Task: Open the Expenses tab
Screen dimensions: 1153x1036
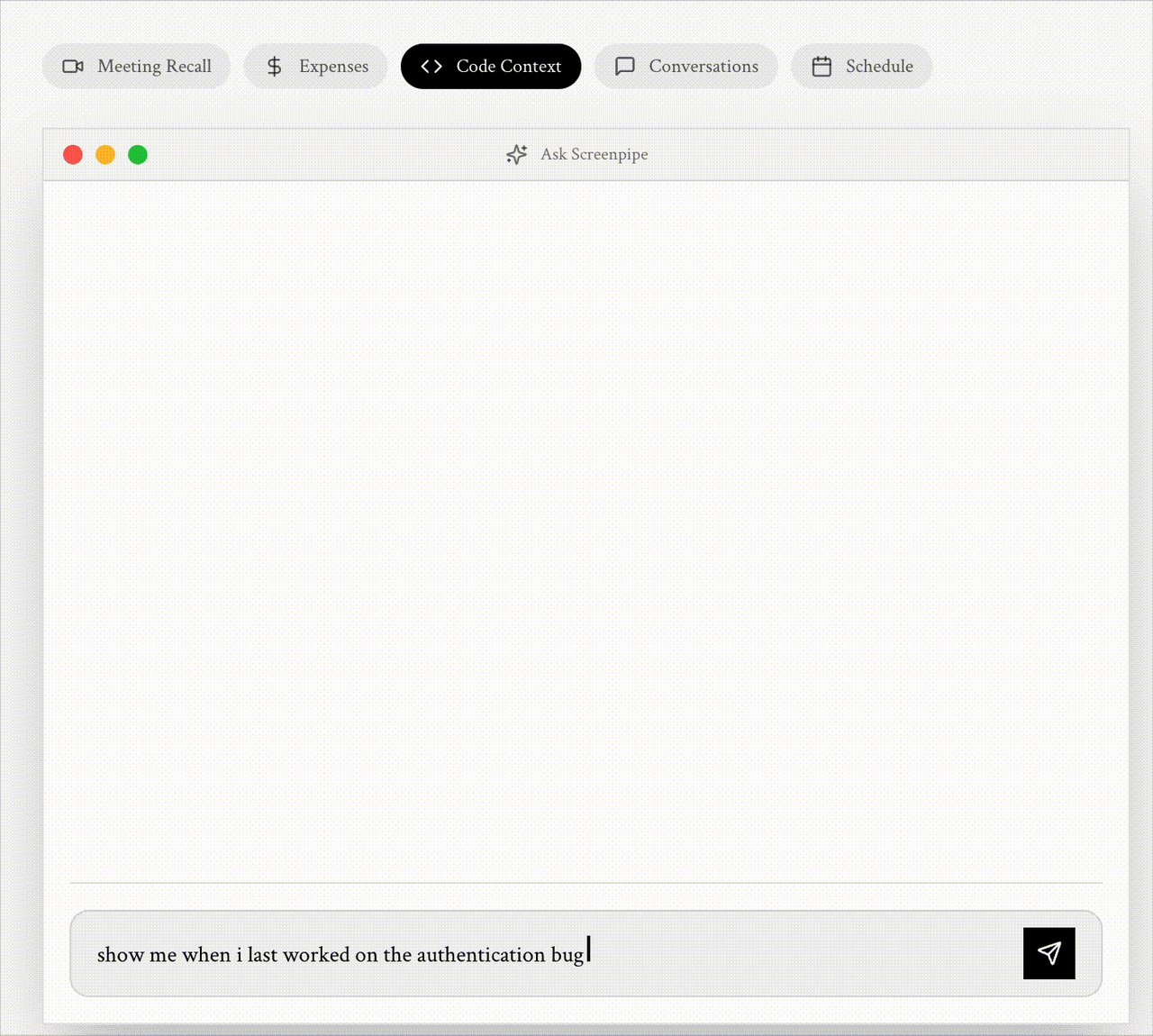Action: pos(315,66)
